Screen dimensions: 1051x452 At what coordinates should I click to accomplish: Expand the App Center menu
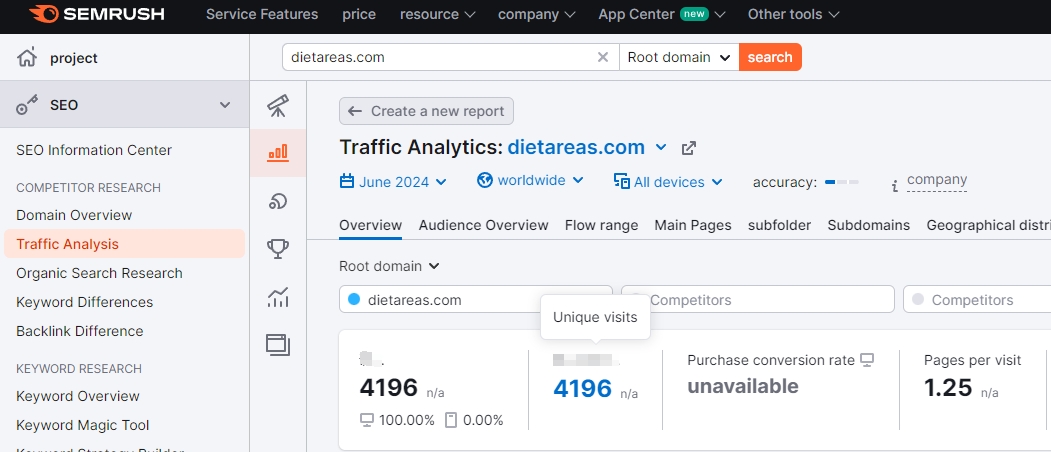662,14
